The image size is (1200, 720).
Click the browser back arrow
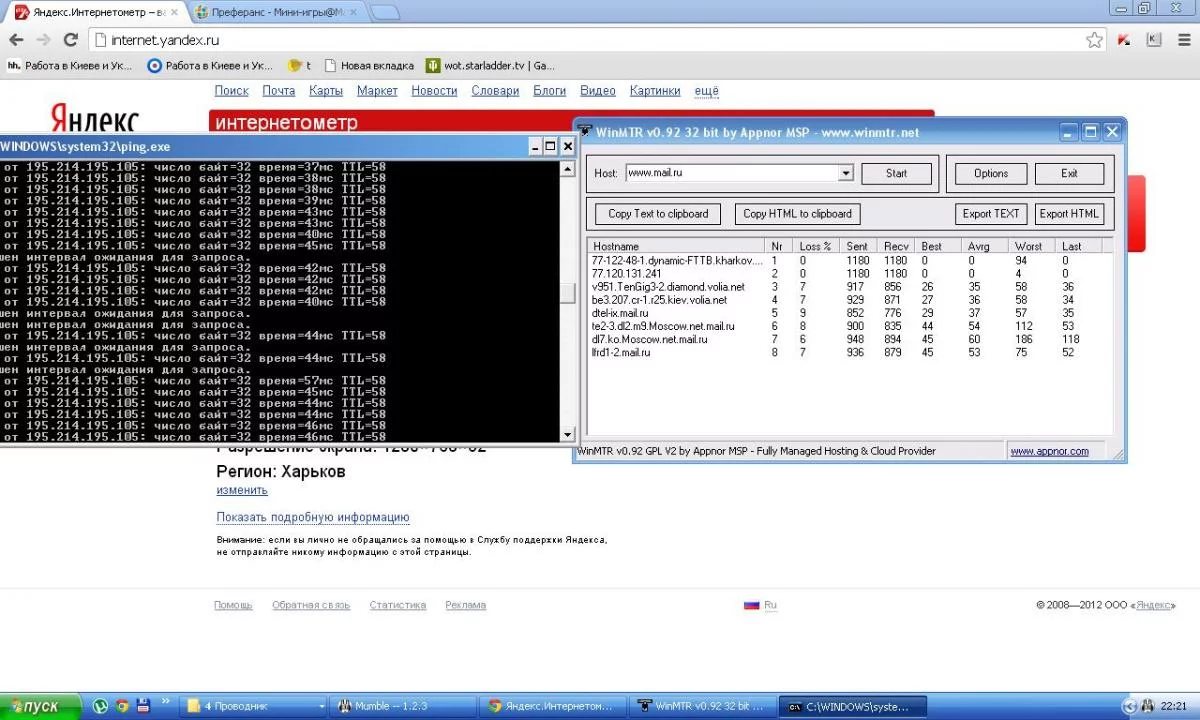point(16,40)
